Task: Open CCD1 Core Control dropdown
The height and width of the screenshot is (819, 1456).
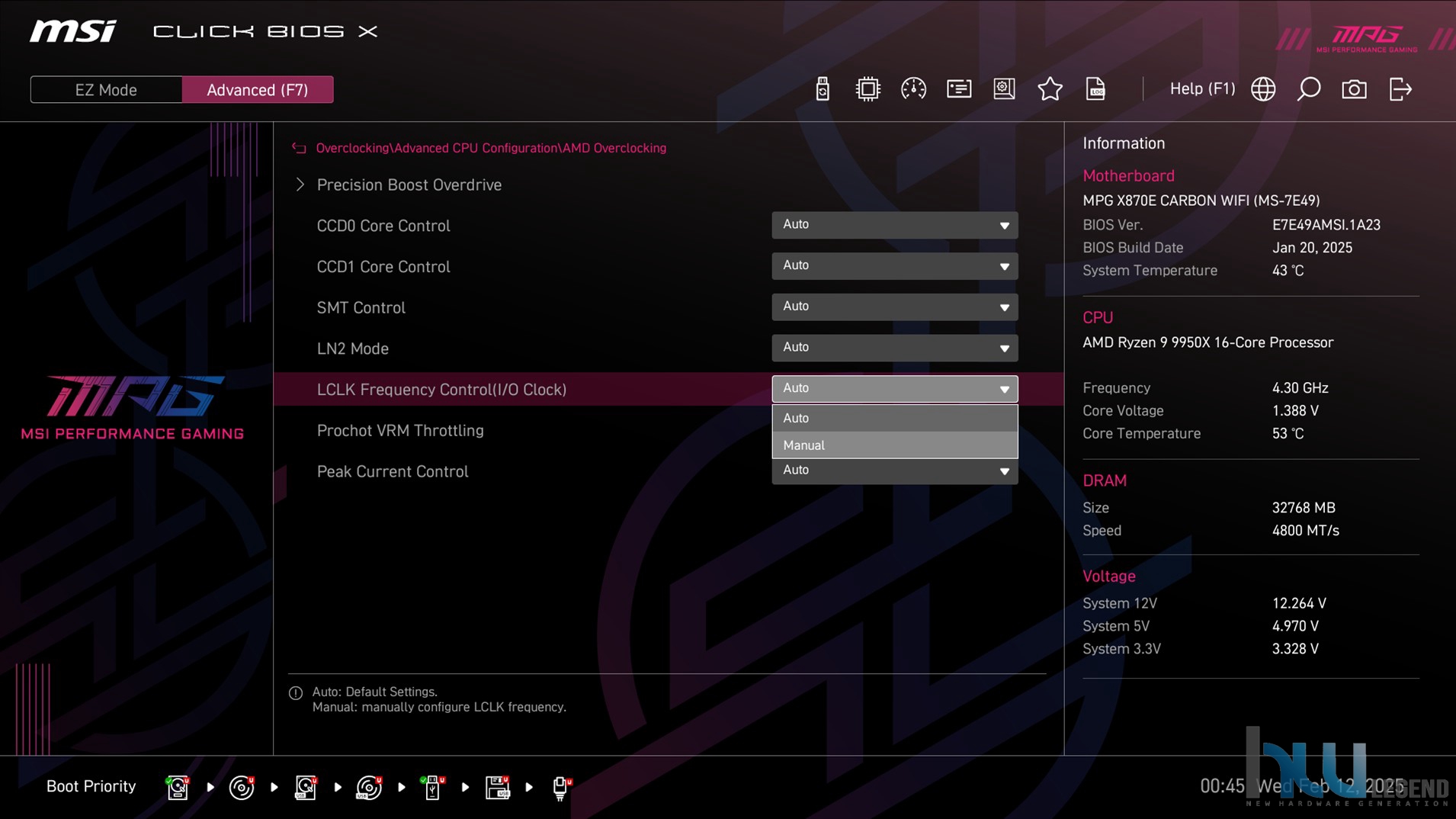Action: point(894,266)
